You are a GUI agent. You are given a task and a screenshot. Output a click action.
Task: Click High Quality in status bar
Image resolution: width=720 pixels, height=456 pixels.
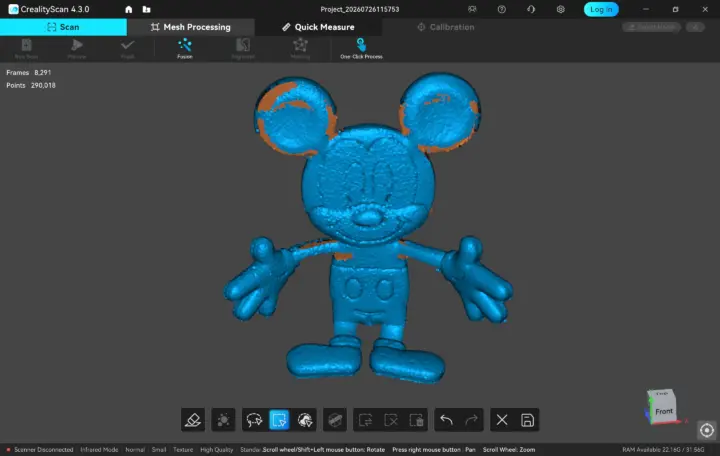tap(216, 450)
